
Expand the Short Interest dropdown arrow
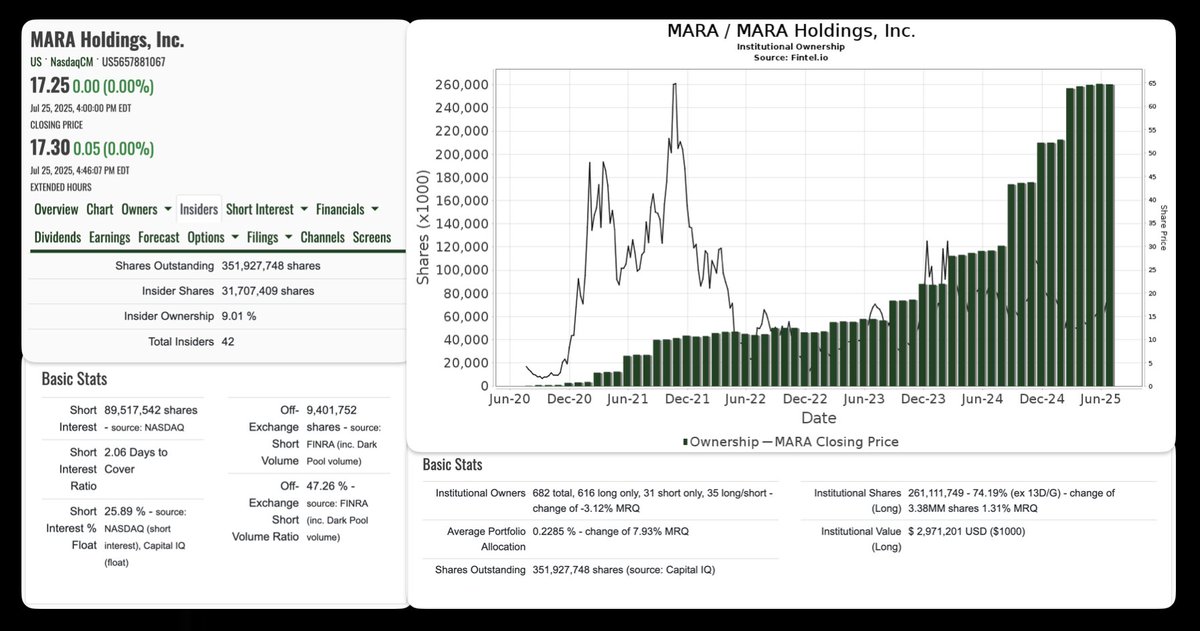303,210
